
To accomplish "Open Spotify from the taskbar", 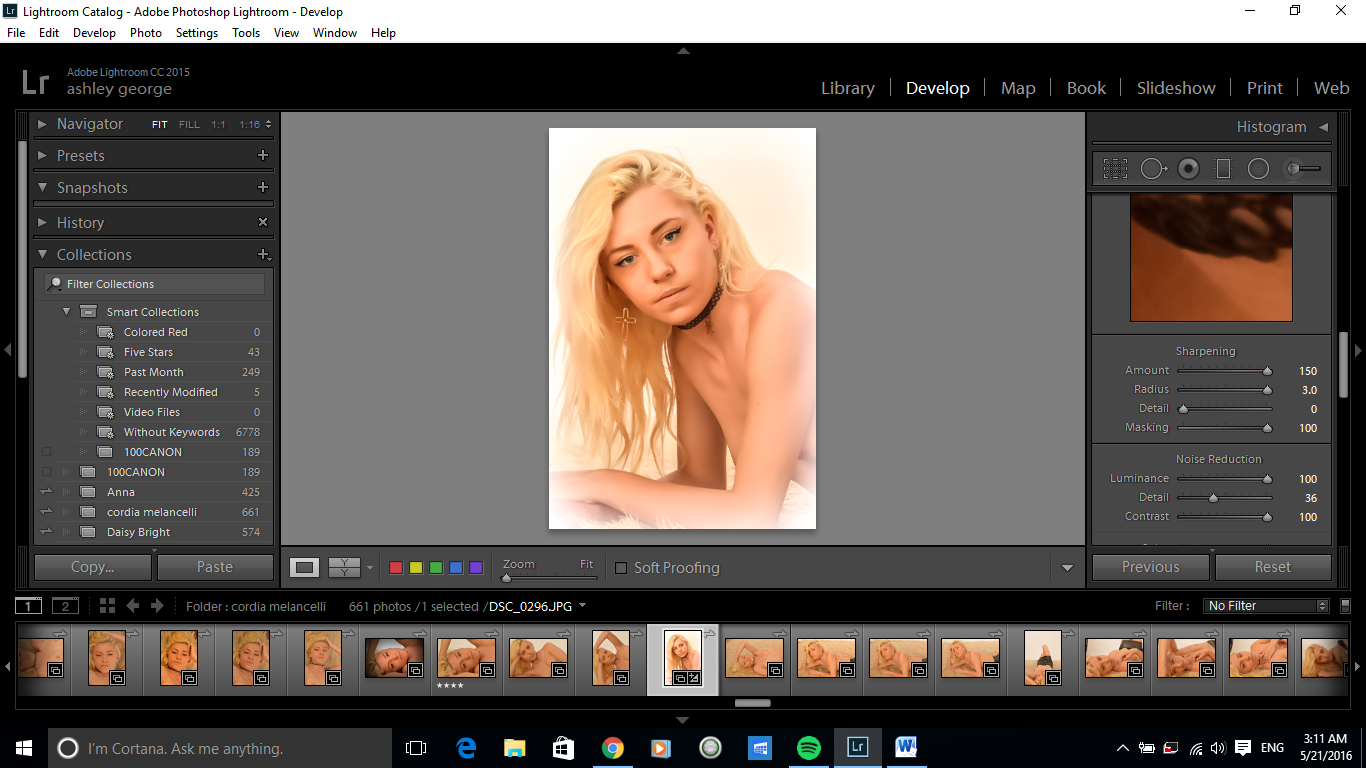I will click(x=809, y=748).
